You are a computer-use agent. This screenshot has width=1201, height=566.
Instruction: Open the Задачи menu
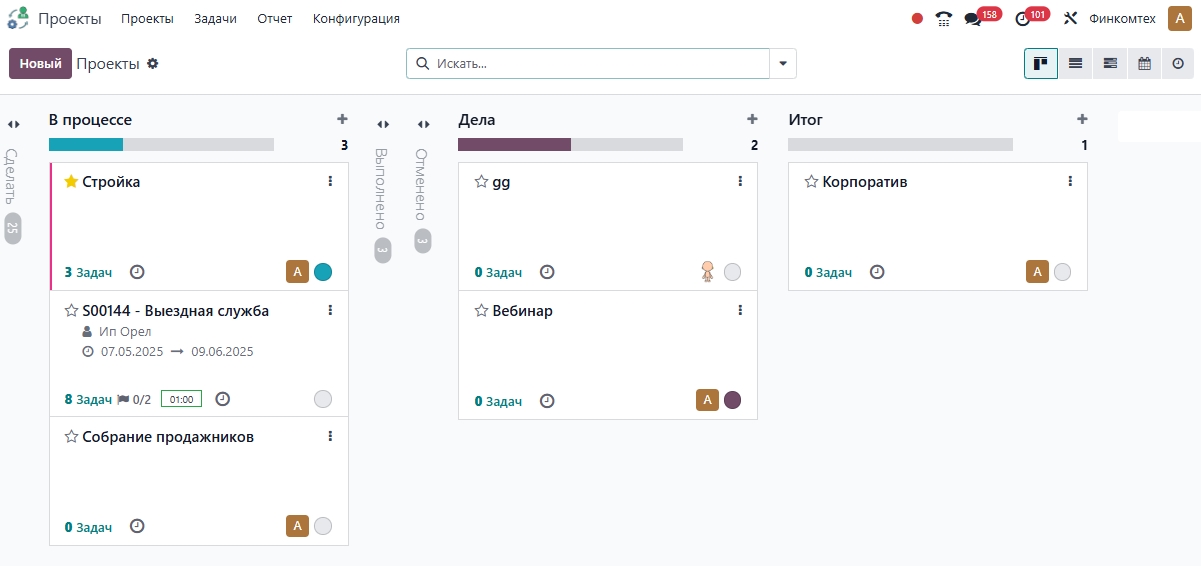click(215, 19)
